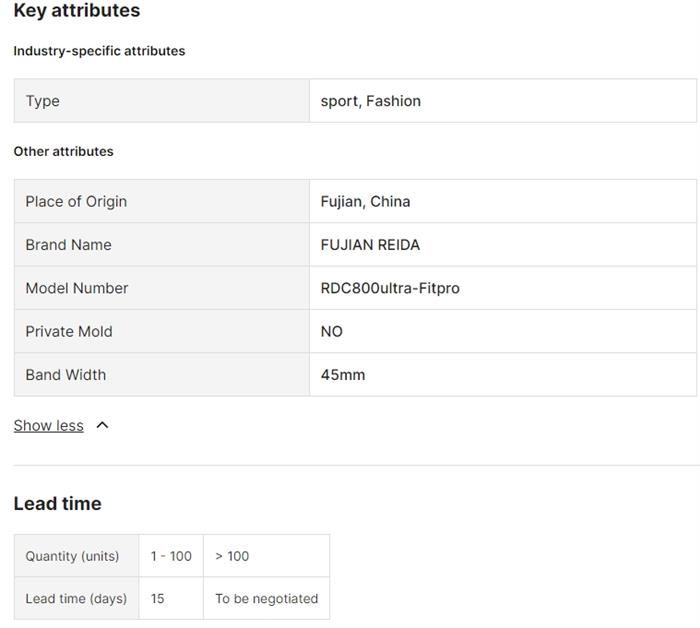Select the sport, Fashion value
700x628 pixels.
click(371, 101)
